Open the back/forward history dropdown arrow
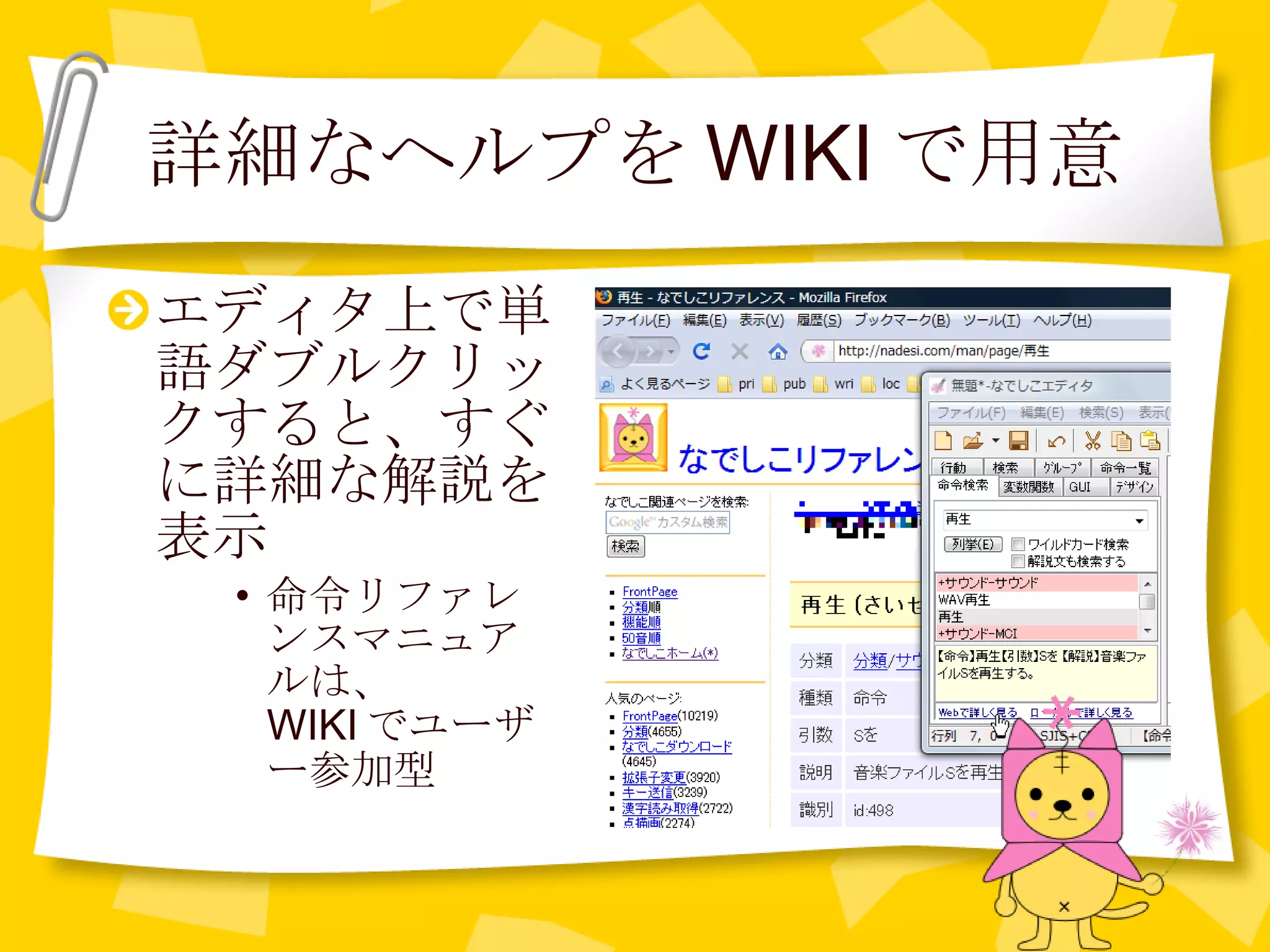 point(671,352)
